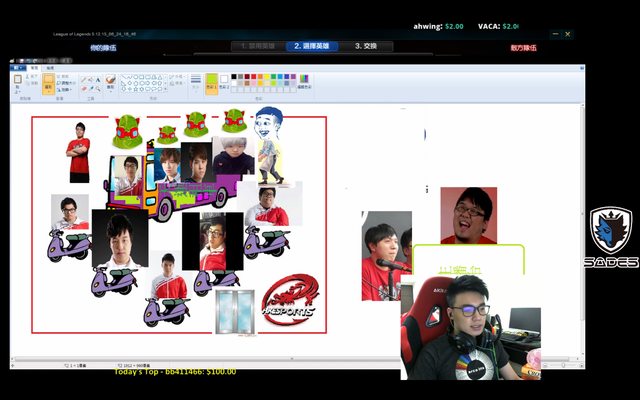Click the '2. 選擇英雄' step button
Viewport: 640px width, 400px height.
tap(312, 46)
